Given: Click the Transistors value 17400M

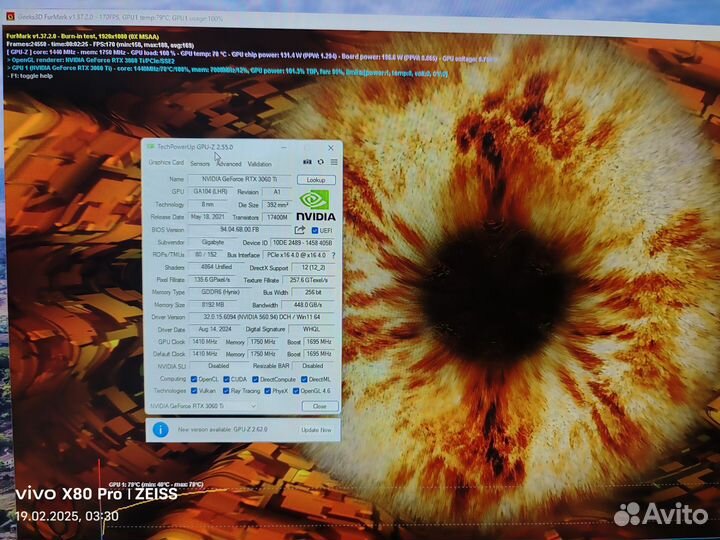Looking at the screenshot, I should [277, 217].
